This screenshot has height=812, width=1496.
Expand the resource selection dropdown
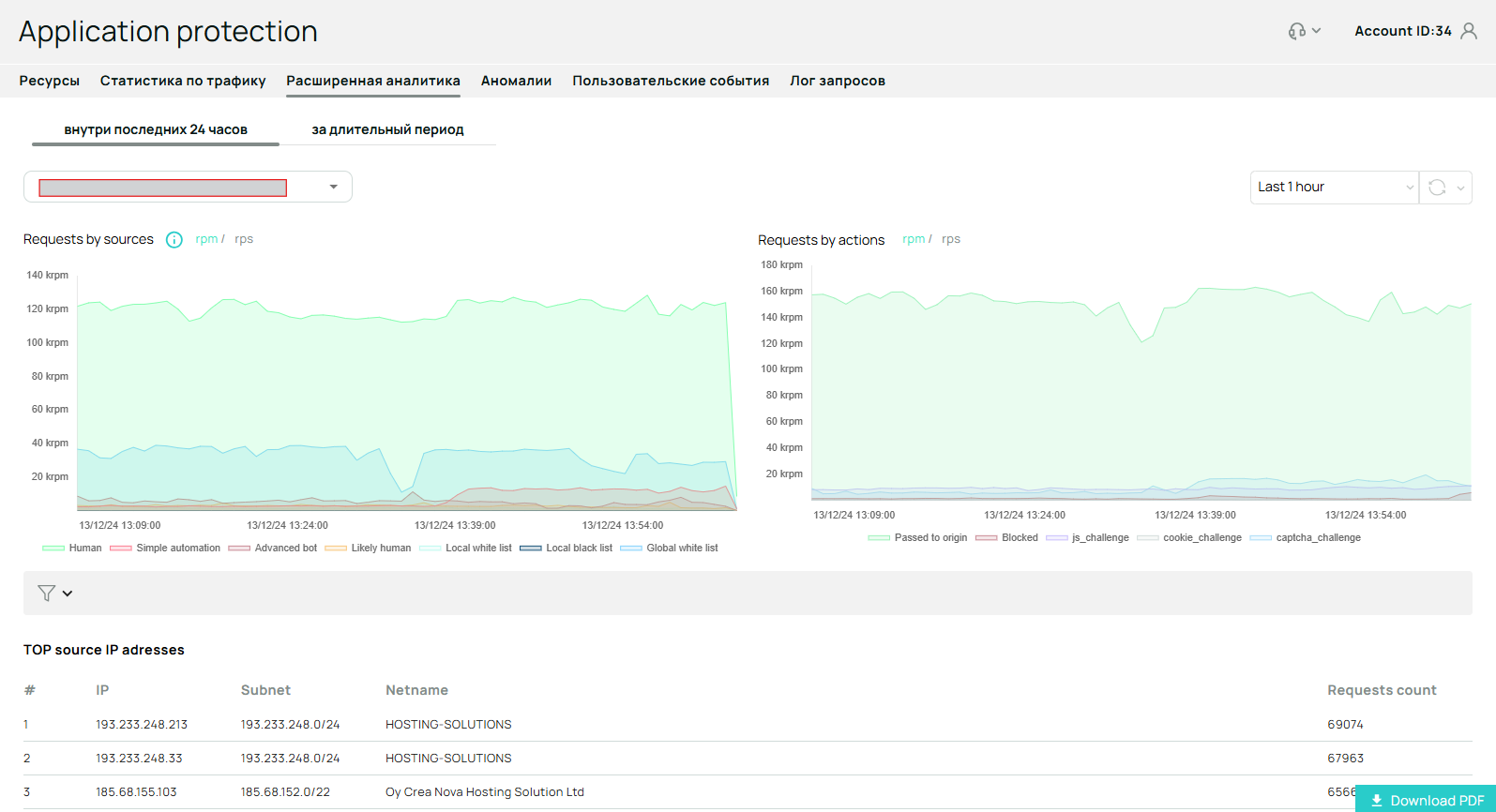tap(188, 187)
